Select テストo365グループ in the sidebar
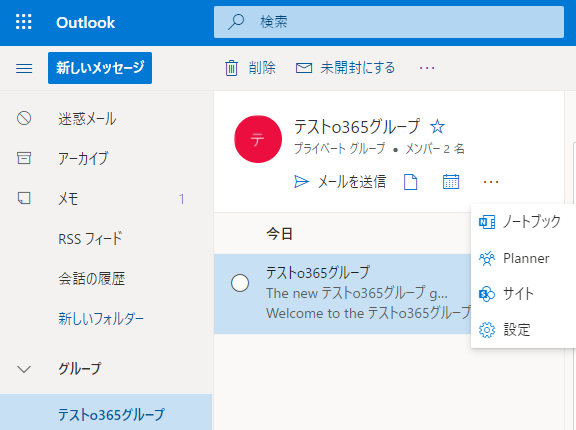Viewport: 576px width, 430px height. [x=106, y=414]
